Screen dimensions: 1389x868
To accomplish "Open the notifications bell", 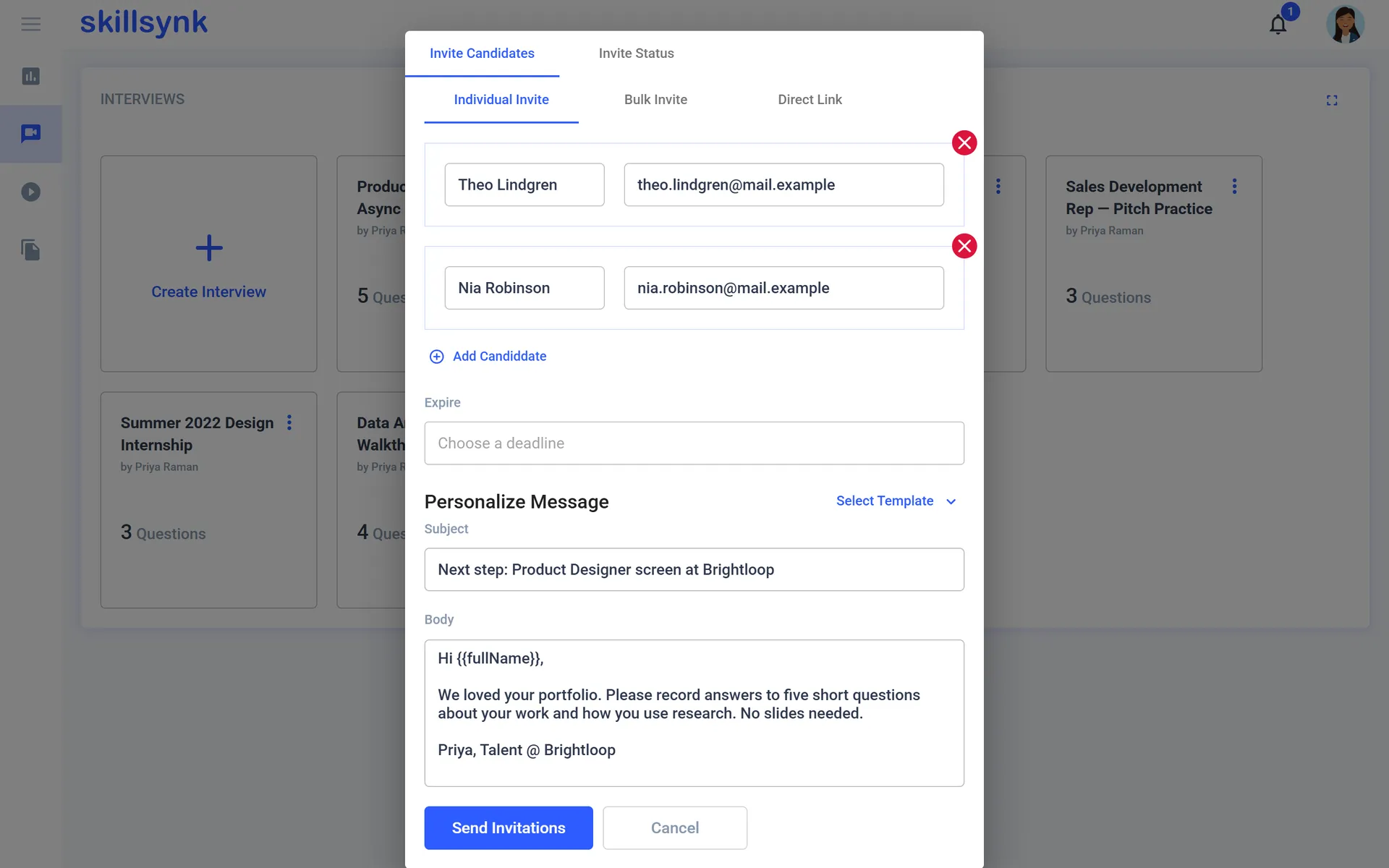I will (1278, 25).
